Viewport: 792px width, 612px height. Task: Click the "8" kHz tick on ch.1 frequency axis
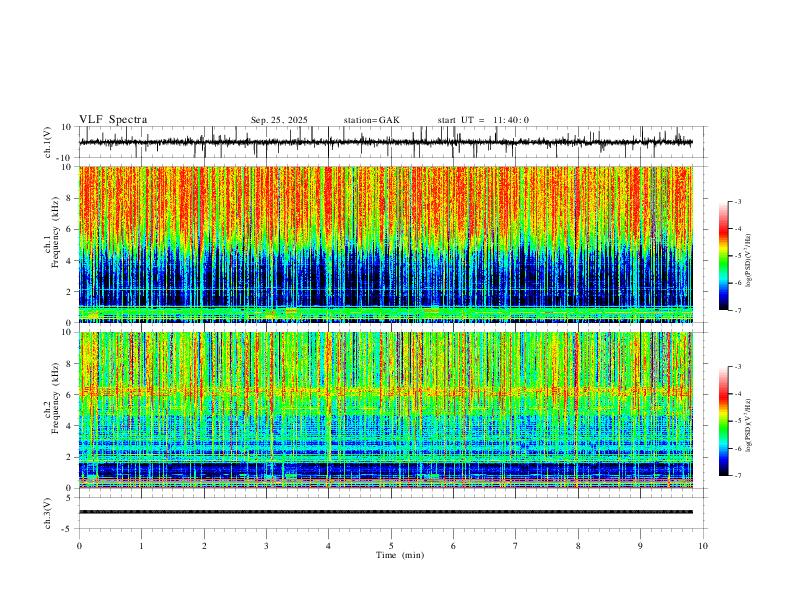(x=70, y=198)
